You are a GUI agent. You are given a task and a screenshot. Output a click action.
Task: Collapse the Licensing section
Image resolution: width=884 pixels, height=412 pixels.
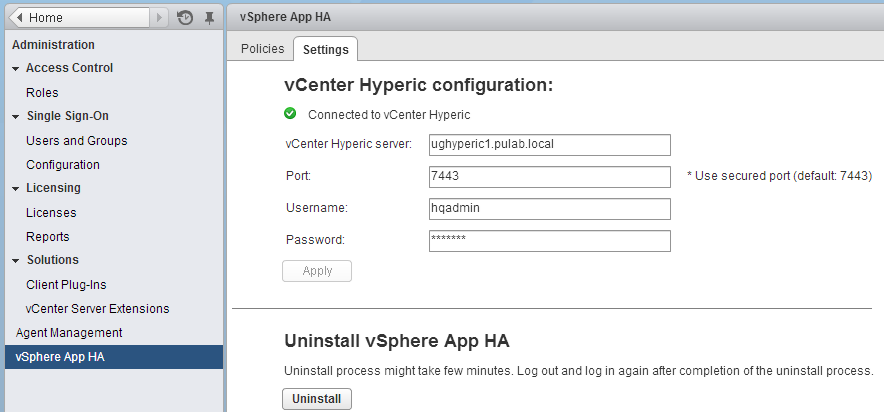pyautogui.click(x=16, y=189)
